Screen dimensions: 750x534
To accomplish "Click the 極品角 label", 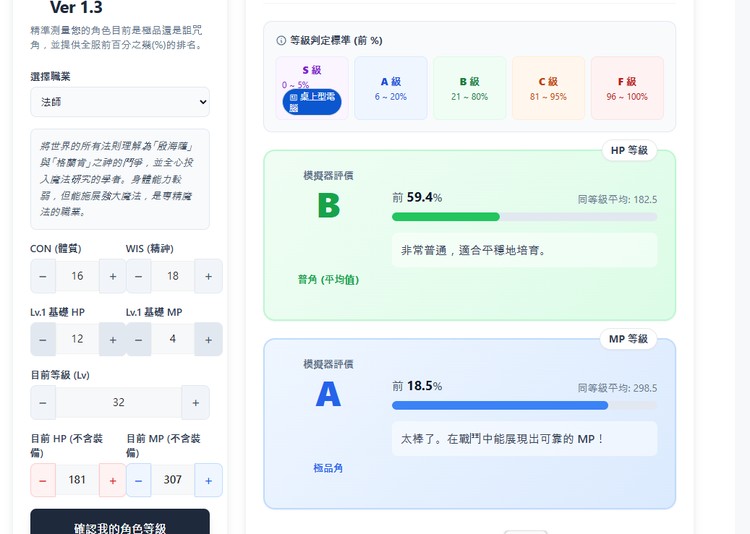I will pyautogui.click(x=328, y=468).
